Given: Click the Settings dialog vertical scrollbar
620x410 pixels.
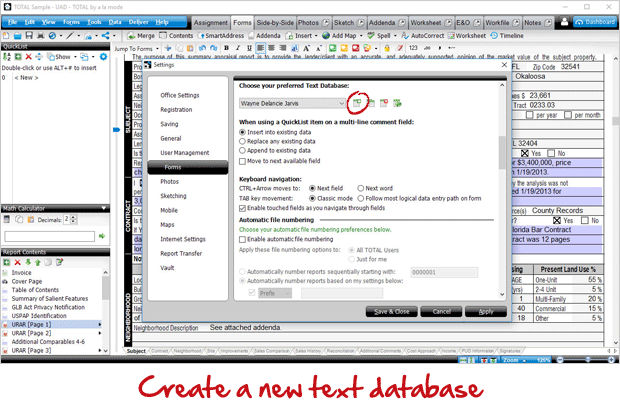Looking at the screenshot, I should click(x=502, y=152).
